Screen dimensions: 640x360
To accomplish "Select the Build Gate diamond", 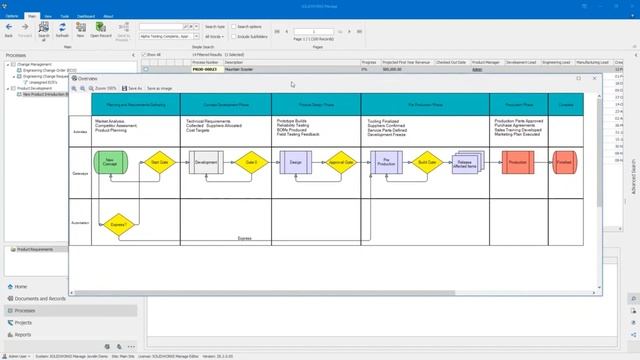I will point(427,162).
